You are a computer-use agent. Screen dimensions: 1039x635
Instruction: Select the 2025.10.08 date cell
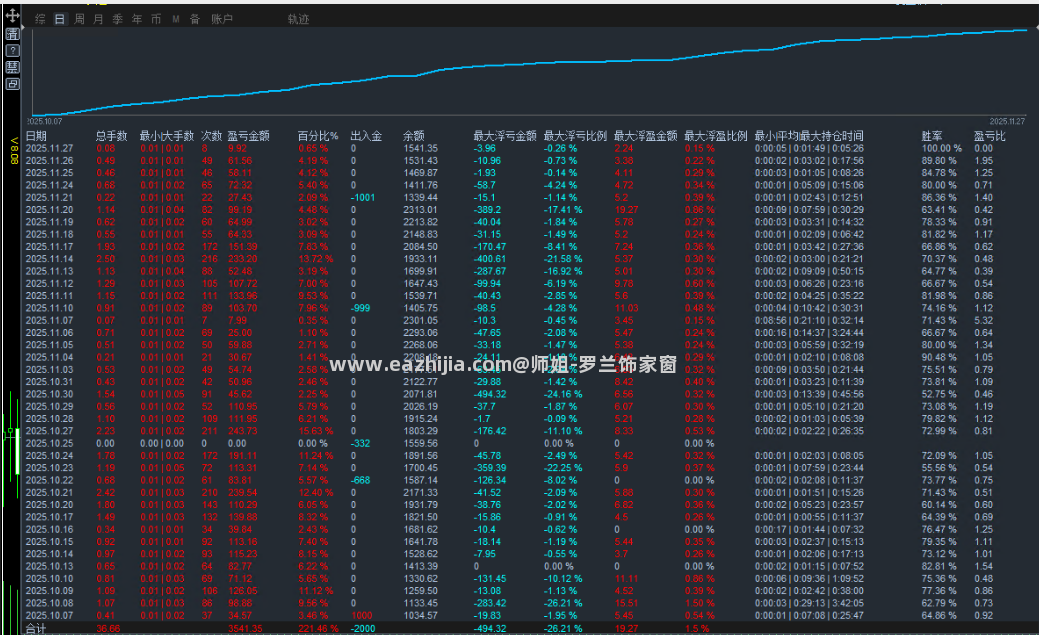pos(50,603)
